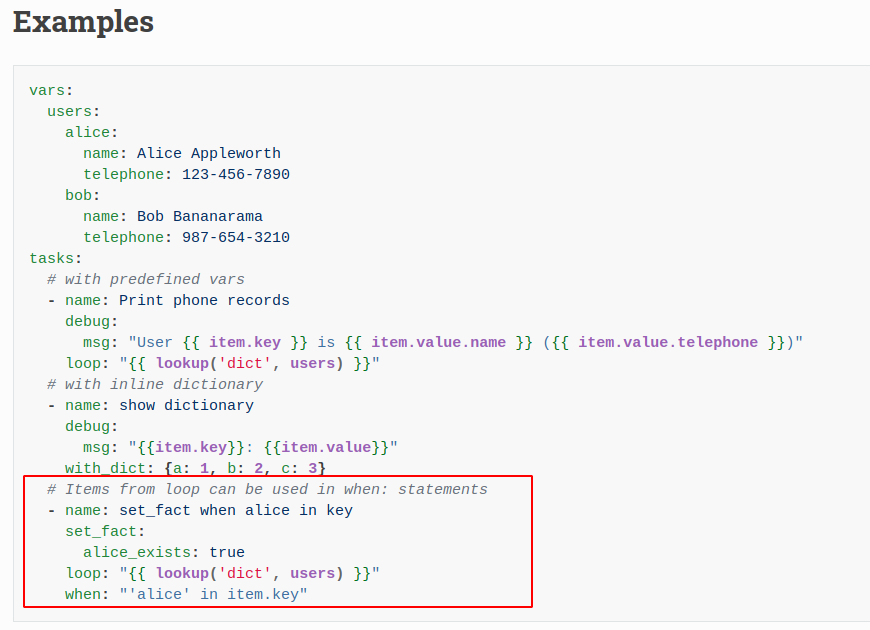Click "name: Bob Bananarama" line
This screenshot has width=870, height=630.
click(173, 216)
